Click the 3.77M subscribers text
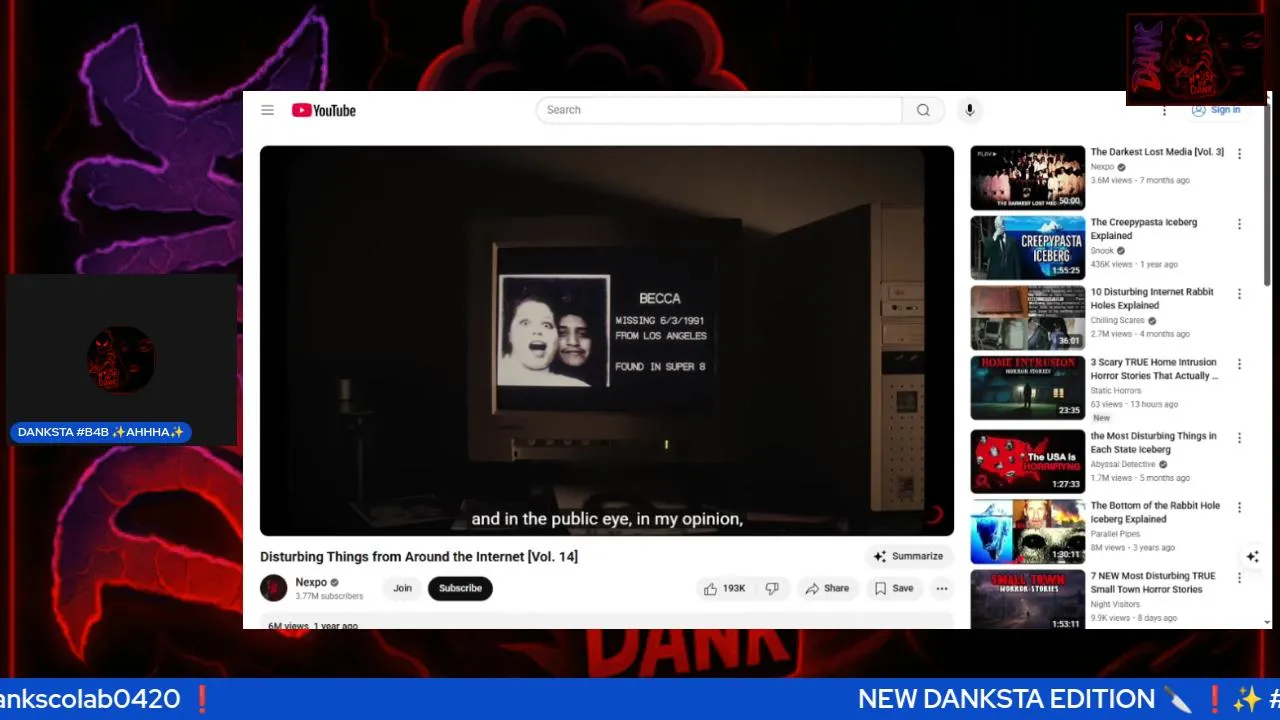Image resolution: width=1280 pixels, height=720 pixels. (x=329, y=596)
